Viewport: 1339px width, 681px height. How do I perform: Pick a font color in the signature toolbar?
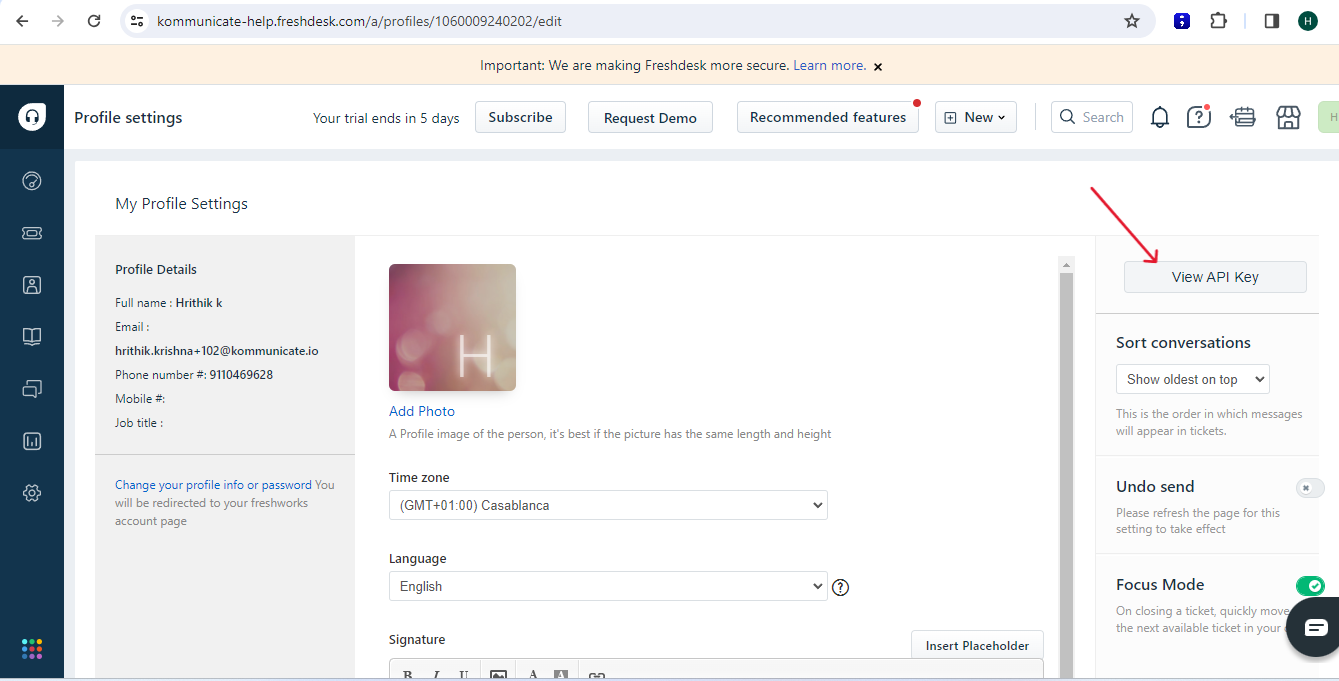pos(533,675)
